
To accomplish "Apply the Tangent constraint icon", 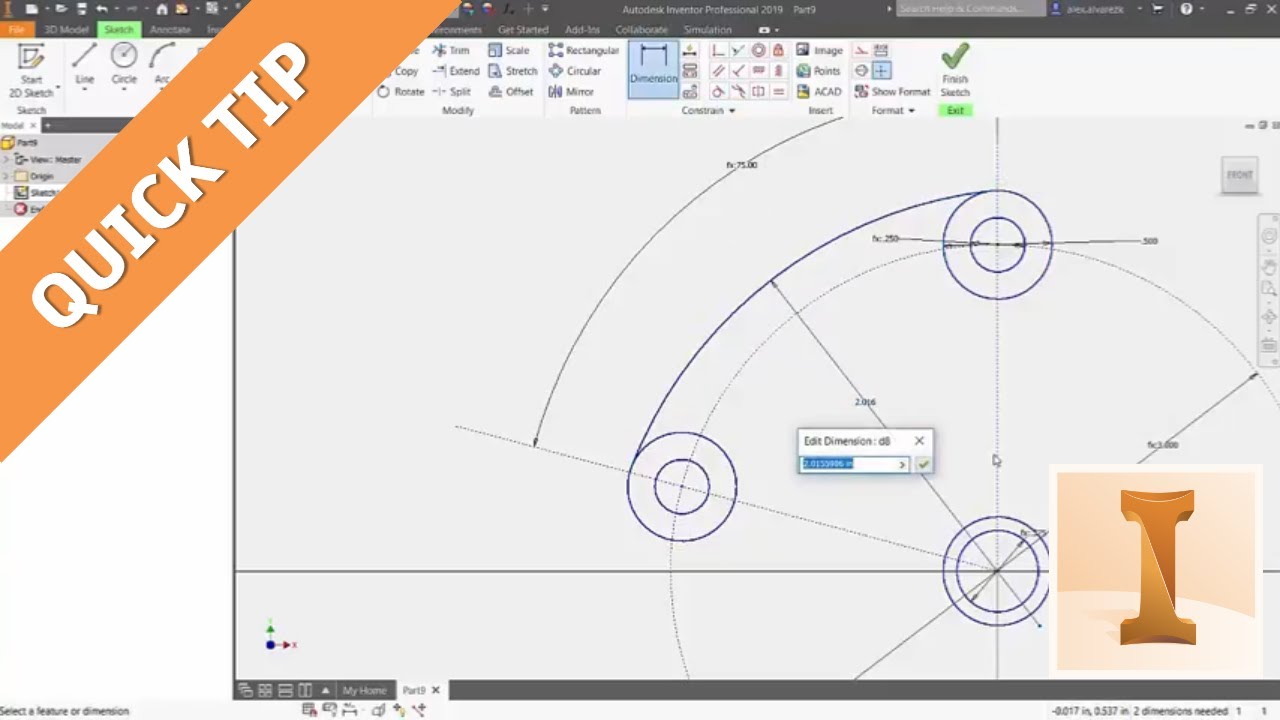I will point(718,92).
